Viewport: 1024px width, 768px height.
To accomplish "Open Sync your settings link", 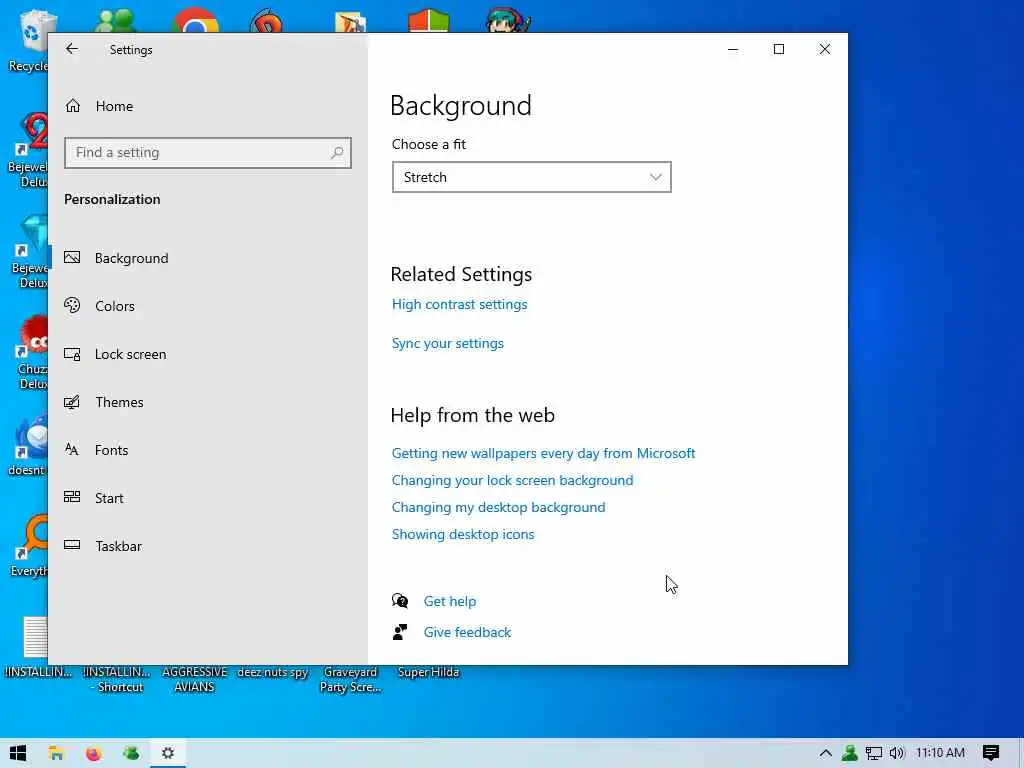I will 447,344.
